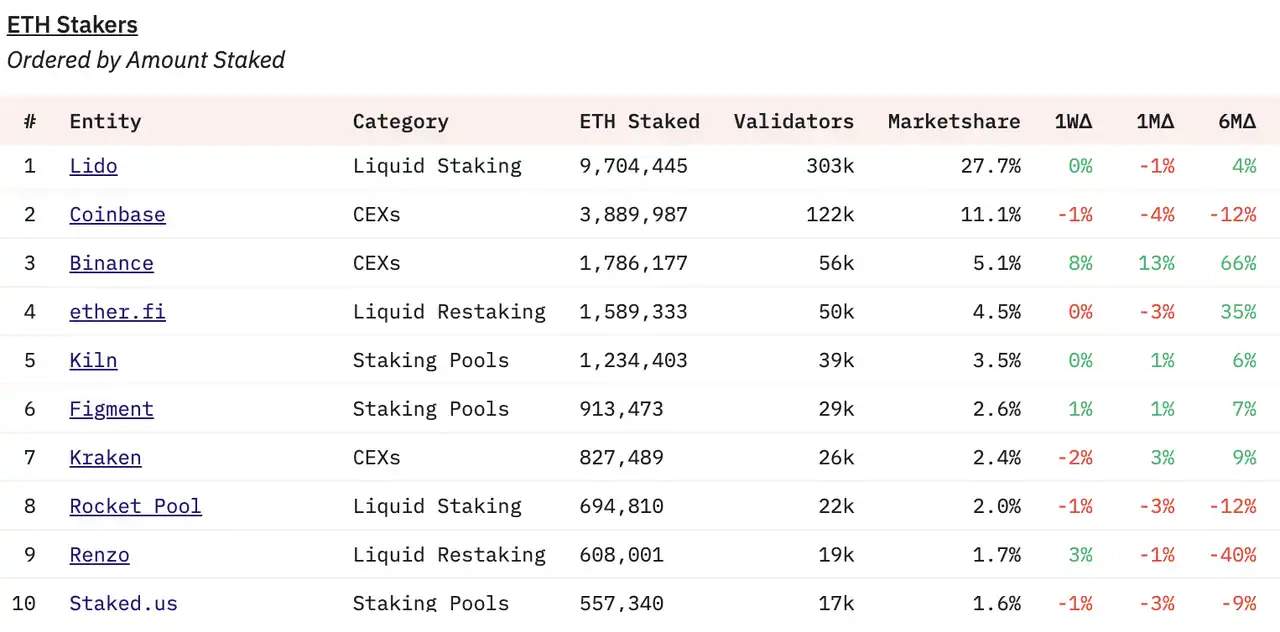Open the Lido entity link
This screenshot has width=1280, height=632.
93,166
